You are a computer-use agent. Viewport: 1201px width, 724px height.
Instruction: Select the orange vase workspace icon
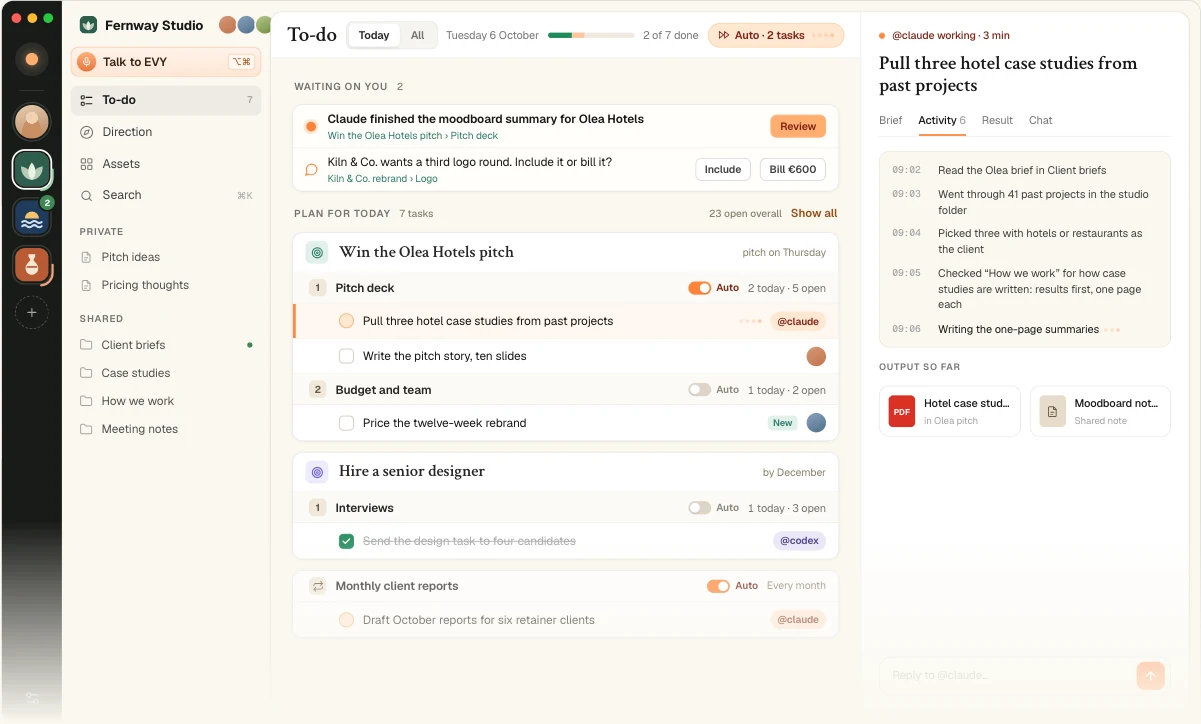pyautogui.click(x=32, y=265)
